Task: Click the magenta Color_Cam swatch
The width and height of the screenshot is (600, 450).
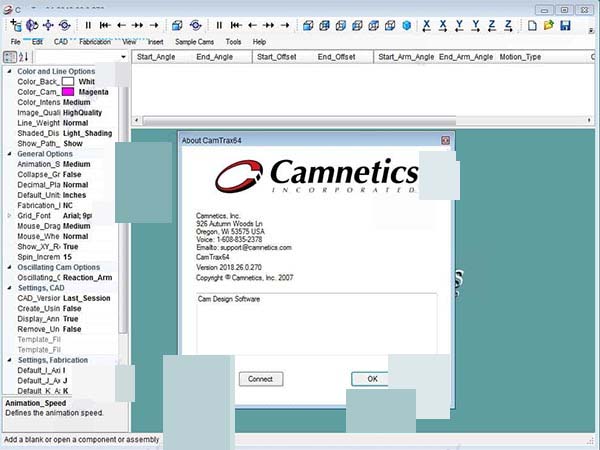Action: (68, 92)
